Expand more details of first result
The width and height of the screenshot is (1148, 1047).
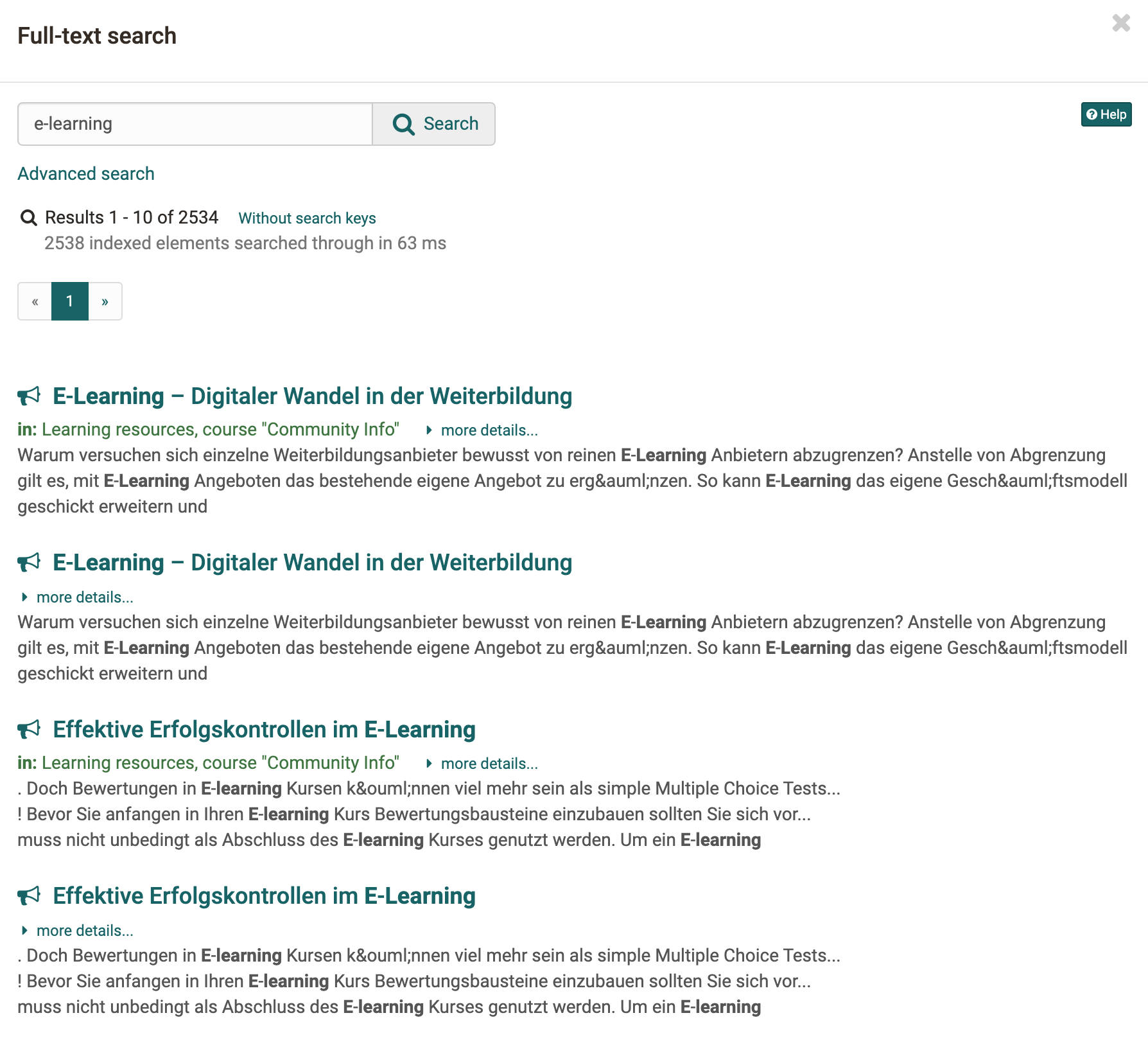click(489, 430)
